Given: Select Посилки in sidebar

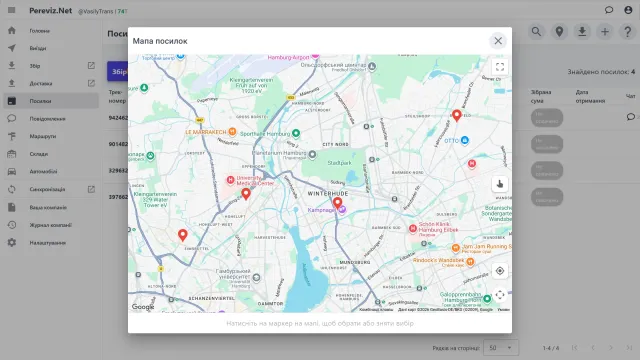Looking at the screenshot, I should pos(51,101).
